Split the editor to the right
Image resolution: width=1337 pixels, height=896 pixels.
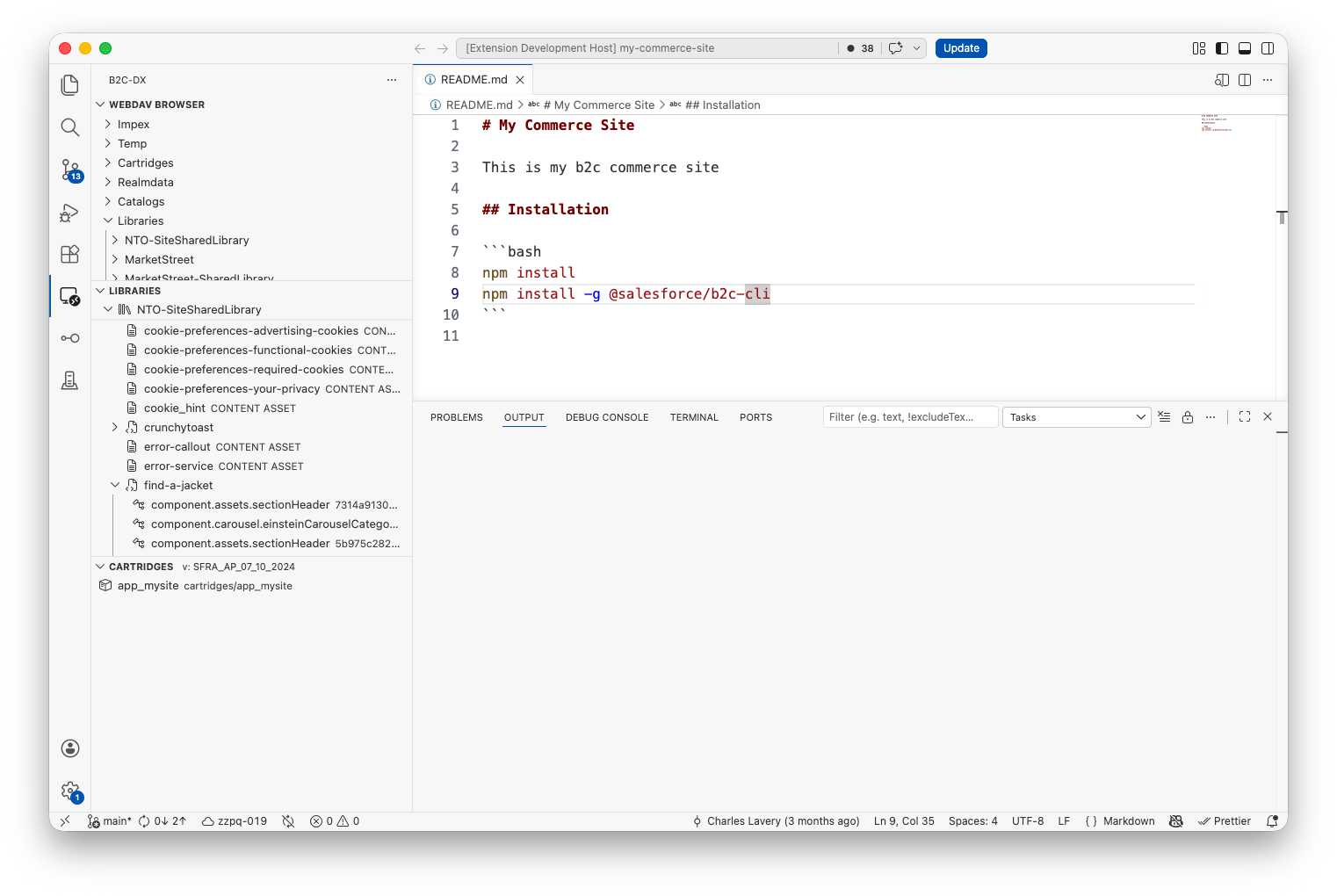pyautogui.click(x=1245, y=80)
